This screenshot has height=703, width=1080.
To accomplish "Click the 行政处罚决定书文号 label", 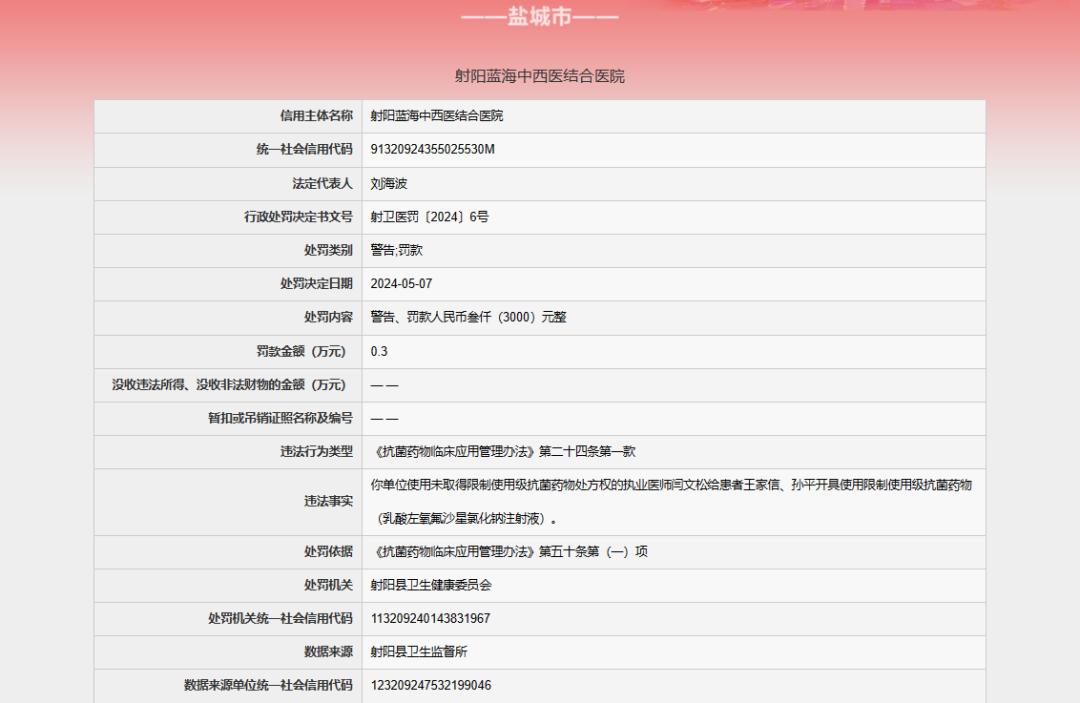I will click(x=298, y=217).
